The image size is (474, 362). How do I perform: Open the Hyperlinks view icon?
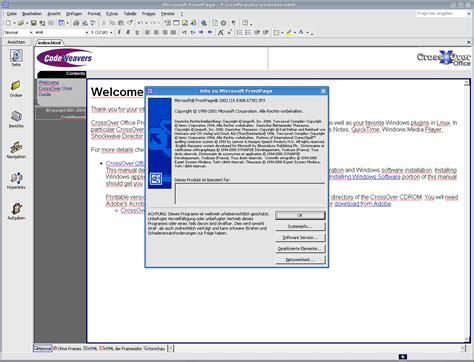[16, 180]
